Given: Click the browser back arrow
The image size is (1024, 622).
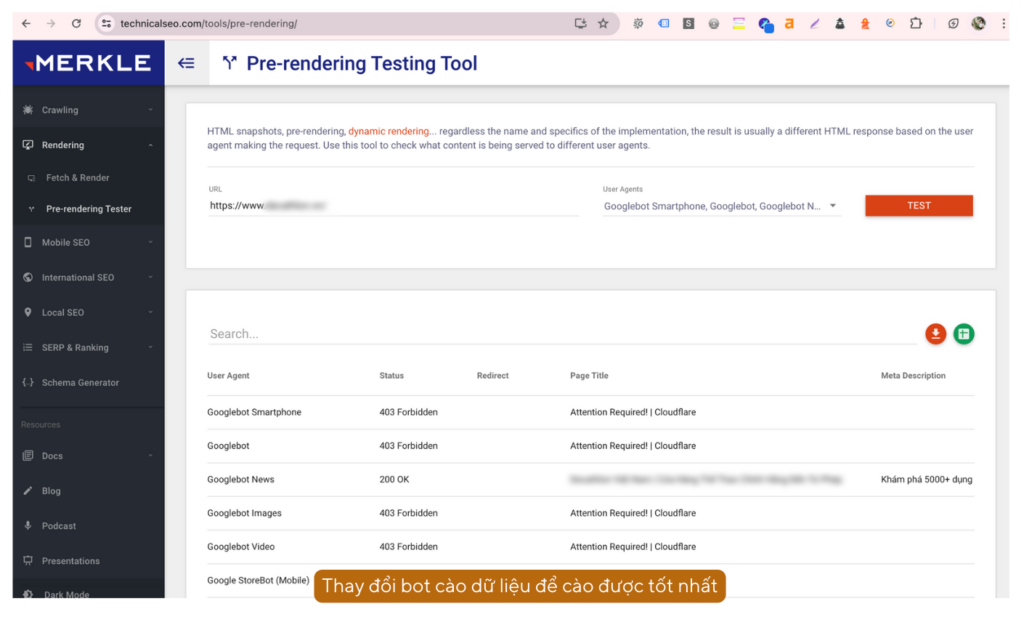Looking at the screenshot, I should tap(26, 23).
